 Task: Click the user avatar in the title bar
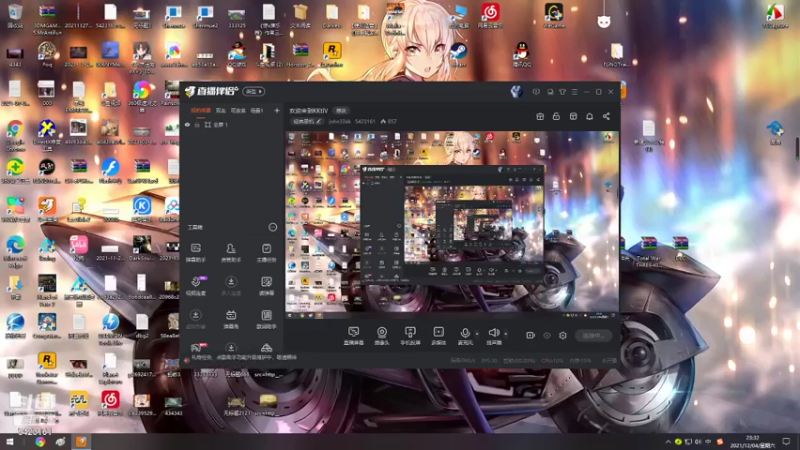point(516,92)
